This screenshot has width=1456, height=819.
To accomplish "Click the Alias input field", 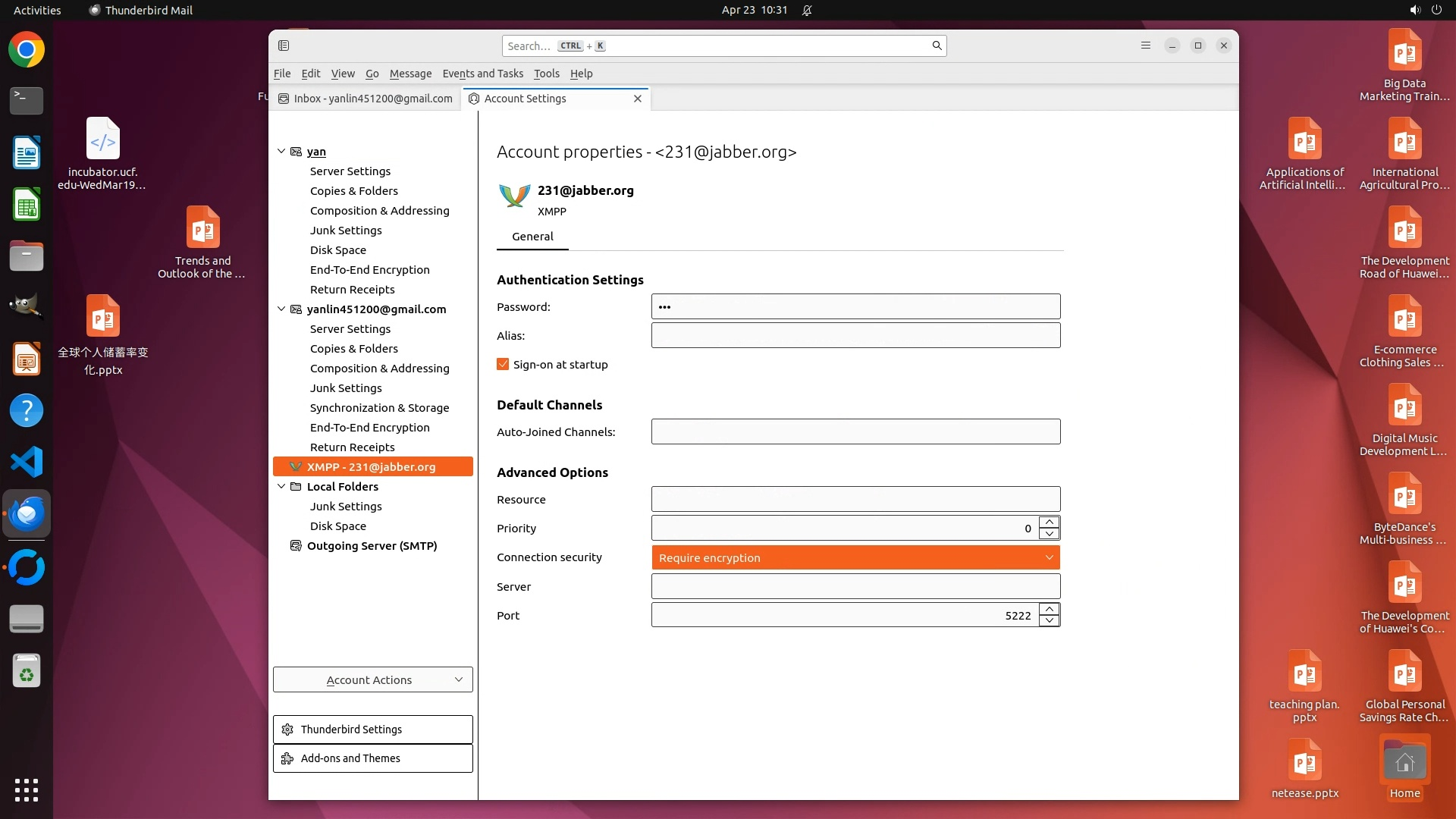I will point(855,336).
